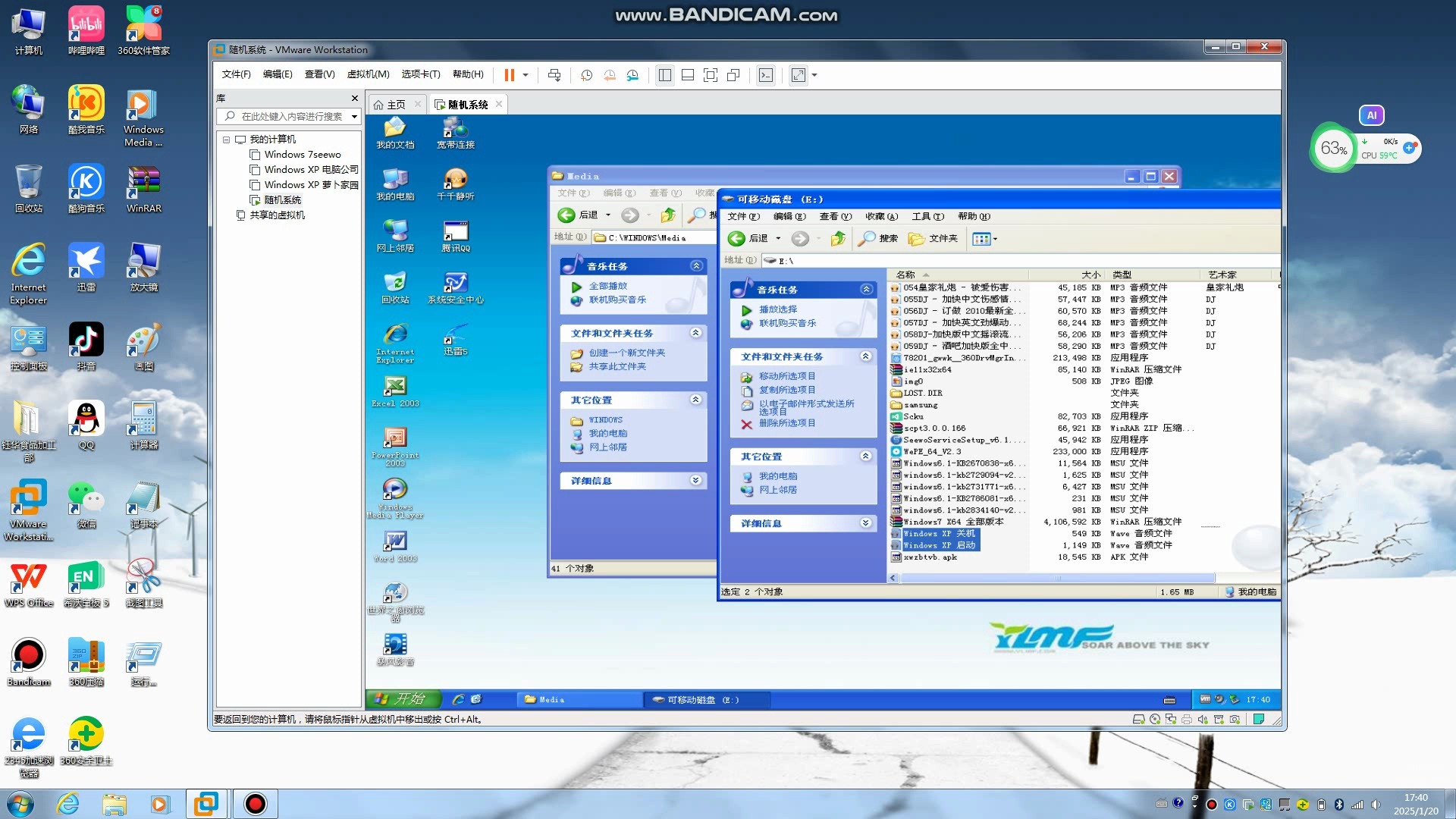Open PowerPoint 2003 icon on XP desktop

pos(395,447)
